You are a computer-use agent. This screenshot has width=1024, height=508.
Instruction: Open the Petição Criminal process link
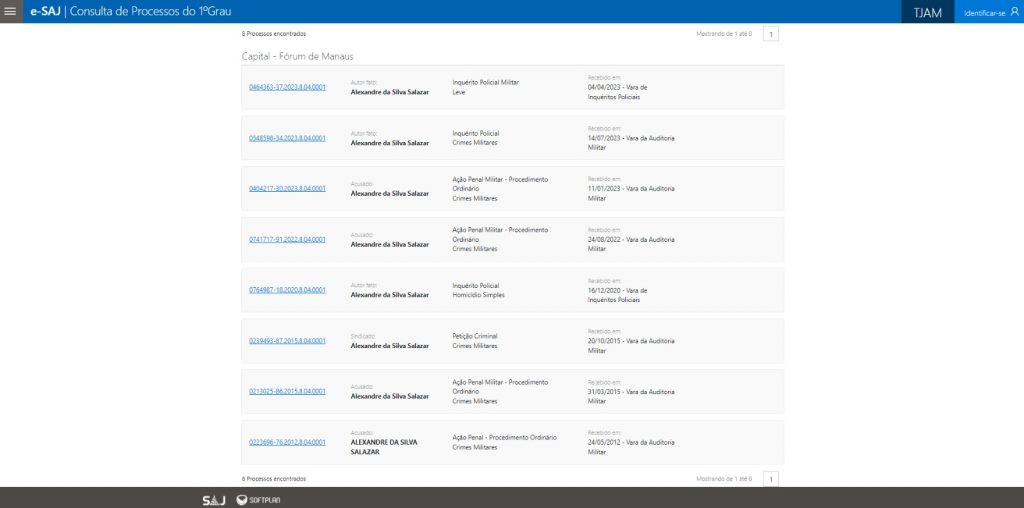point(287,341)
